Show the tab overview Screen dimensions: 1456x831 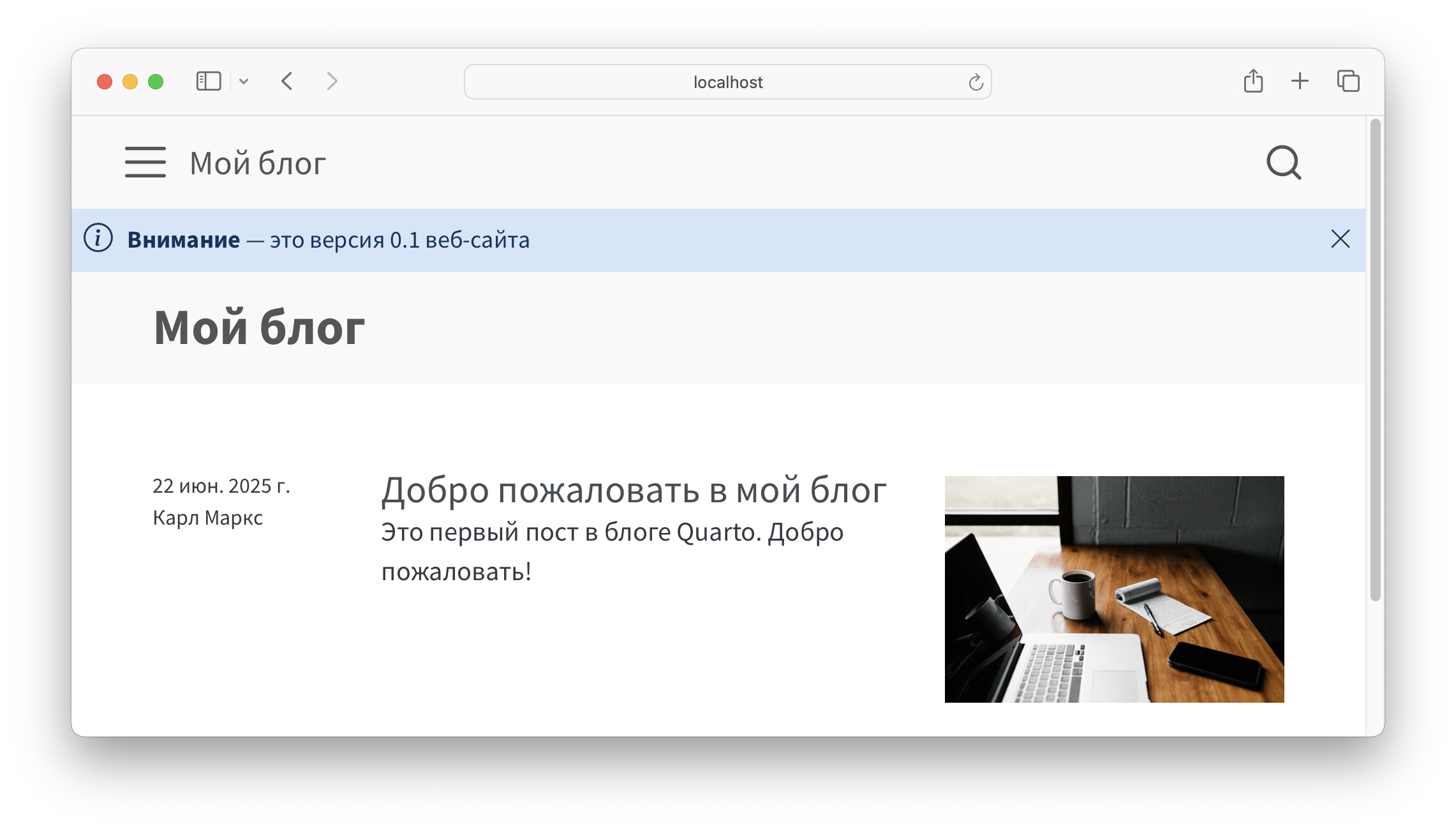pos(1348,82)
